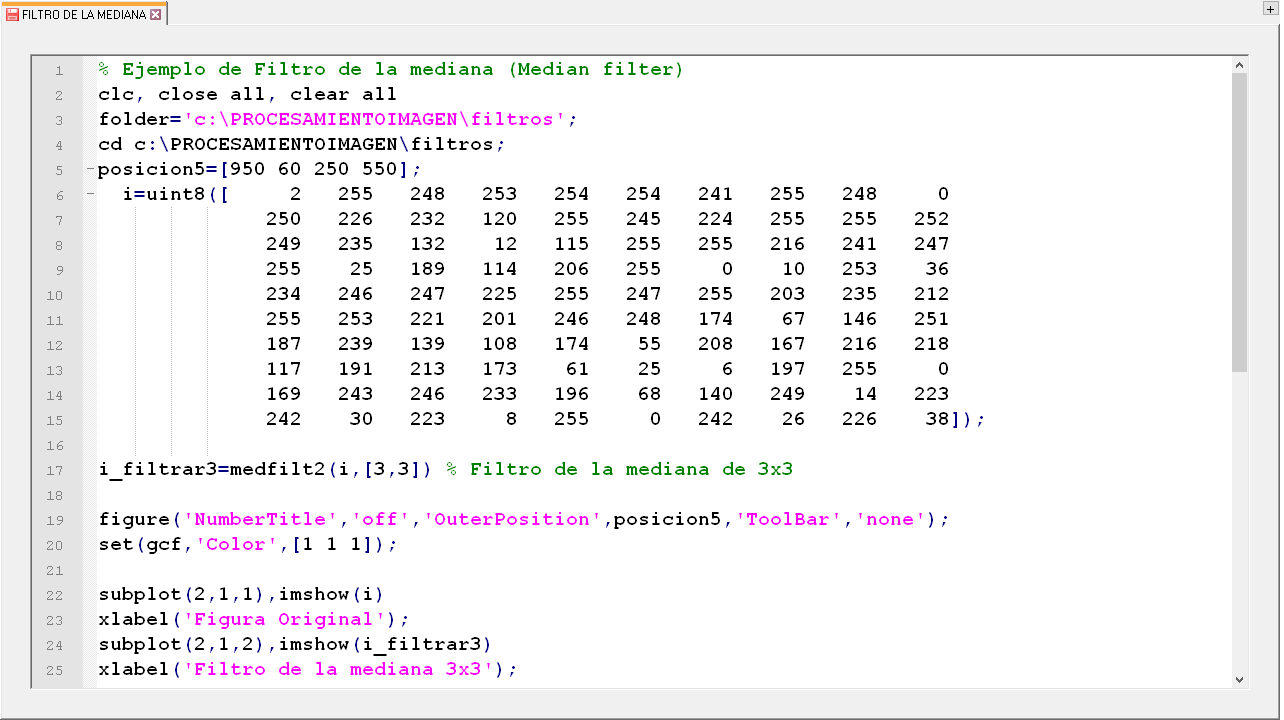Collapse the fold marker at line 6

pyautogui.click(x=90, y=194)
